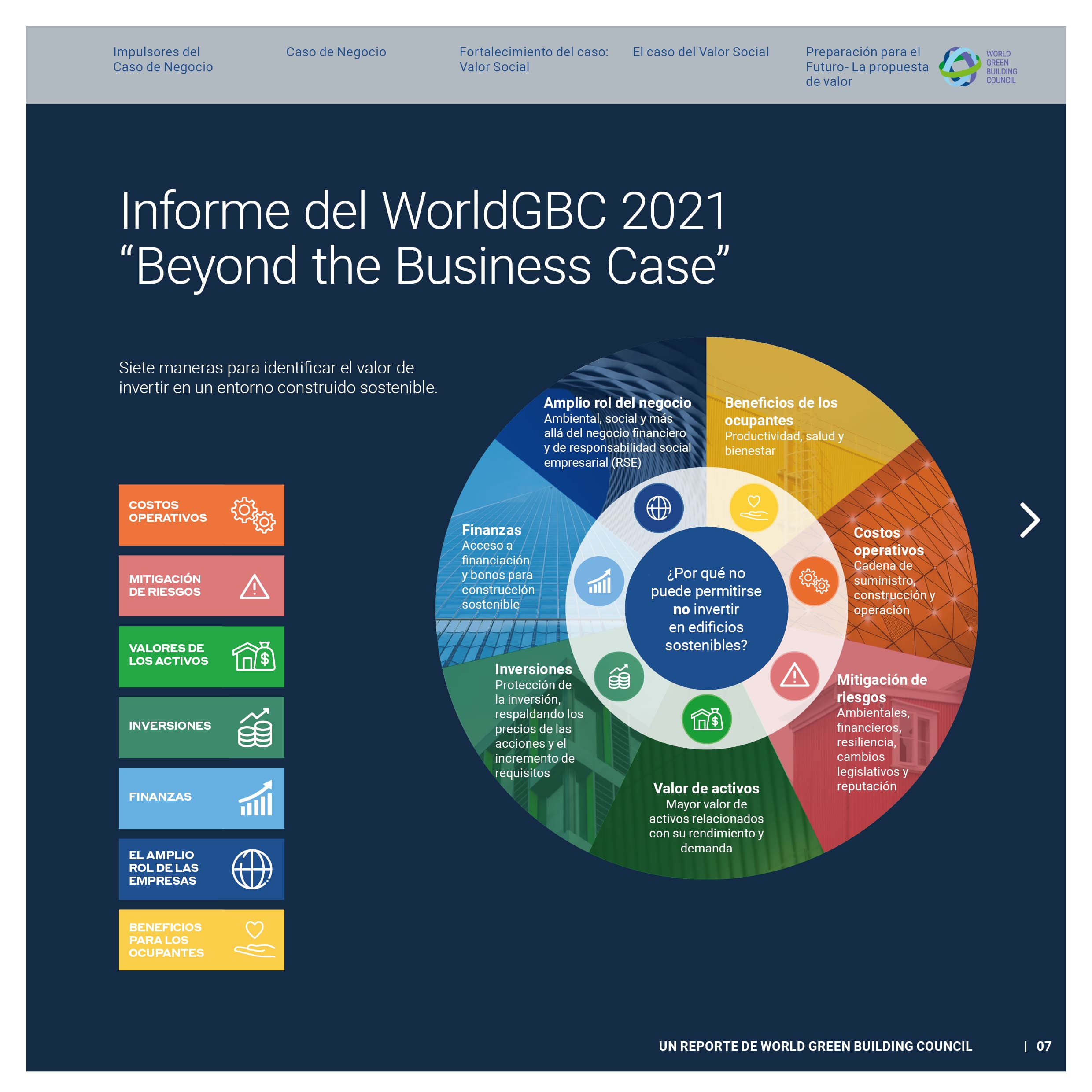Click the Costos operativos wheel segment heading
The height and width of the screenshot is (1092, 1092).
pos(889,541)
